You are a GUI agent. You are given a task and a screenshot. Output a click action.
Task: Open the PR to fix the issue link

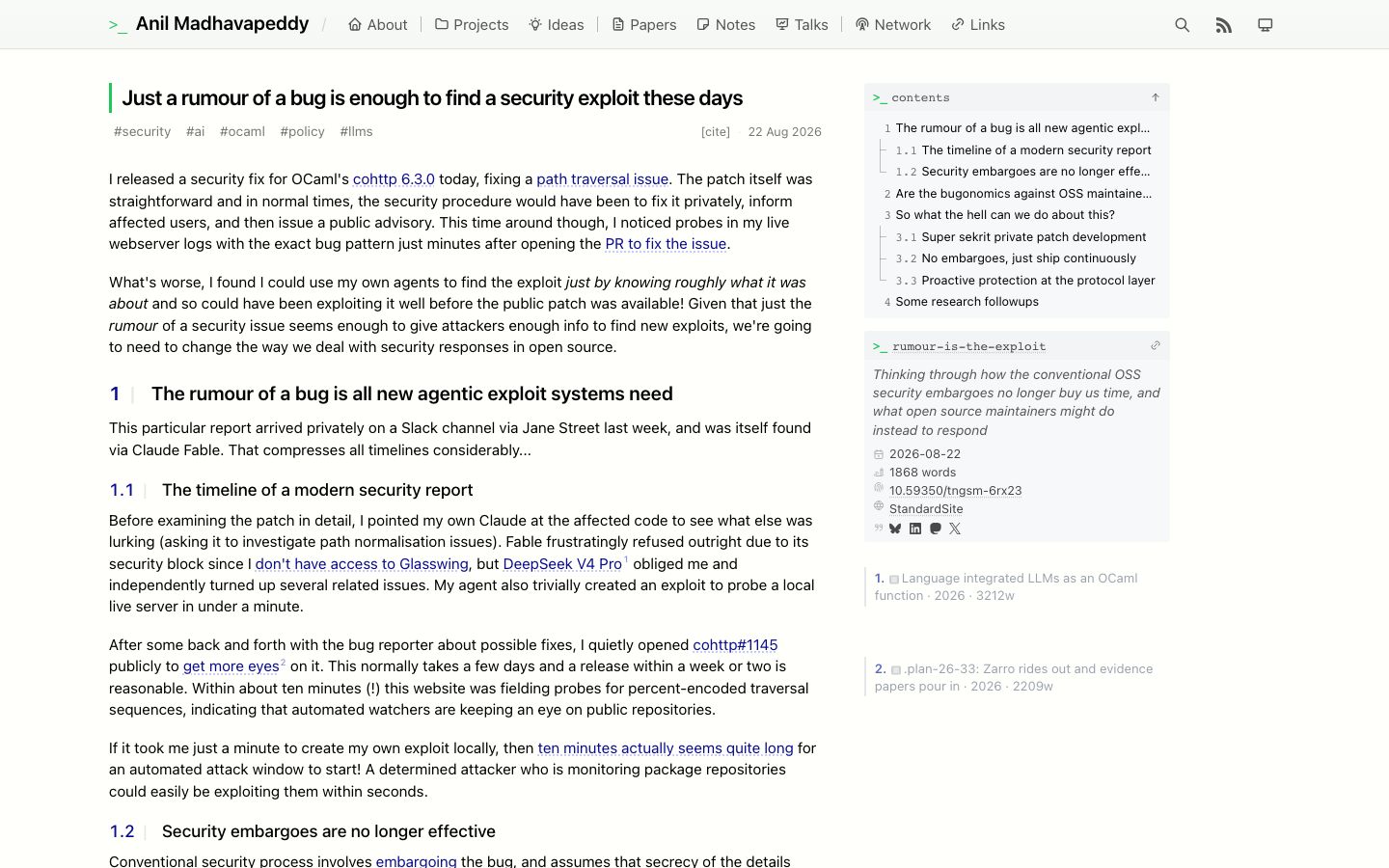point(666,244)
